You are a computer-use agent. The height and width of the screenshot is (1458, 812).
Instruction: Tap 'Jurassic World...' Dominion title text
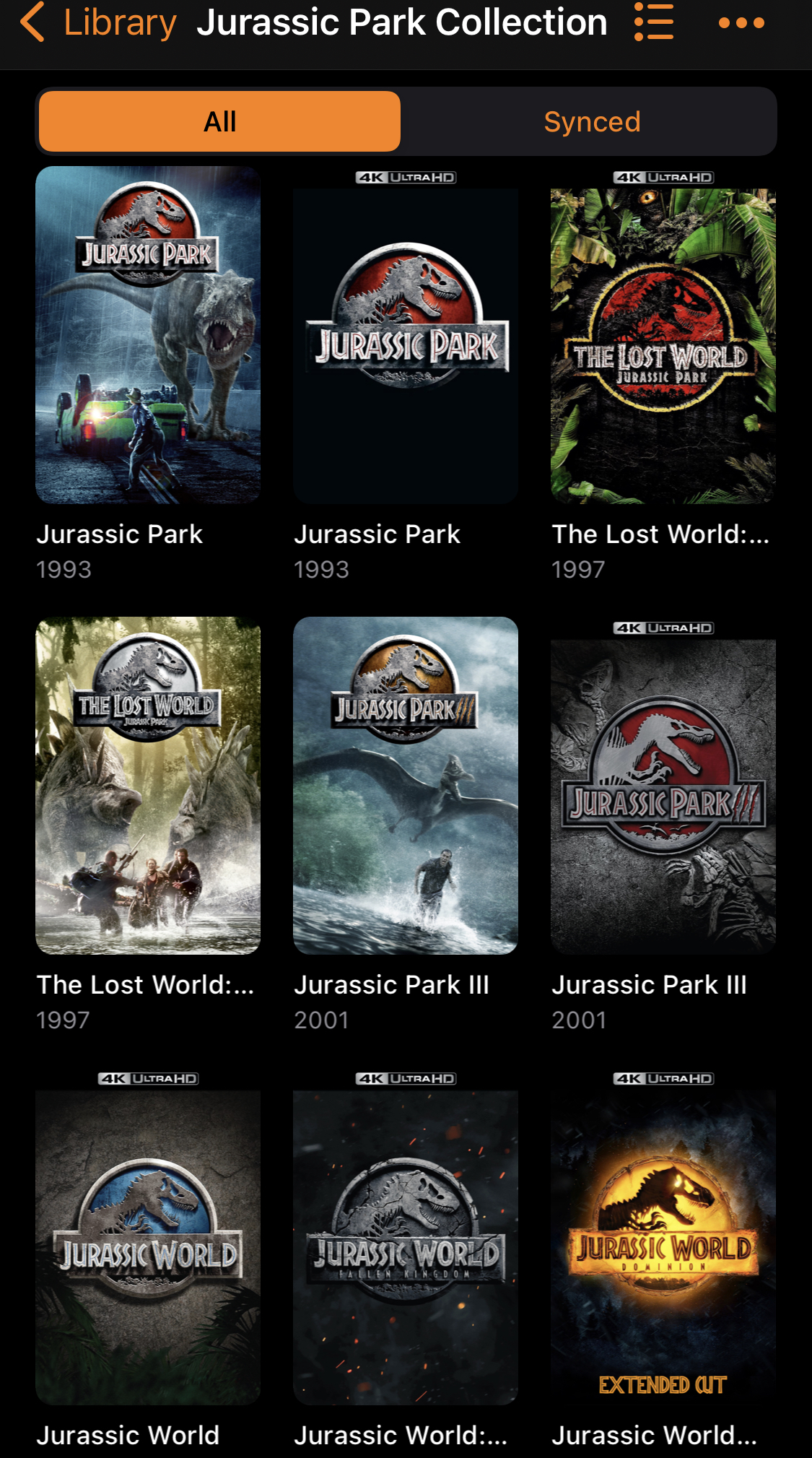(x=655, y=1436)
